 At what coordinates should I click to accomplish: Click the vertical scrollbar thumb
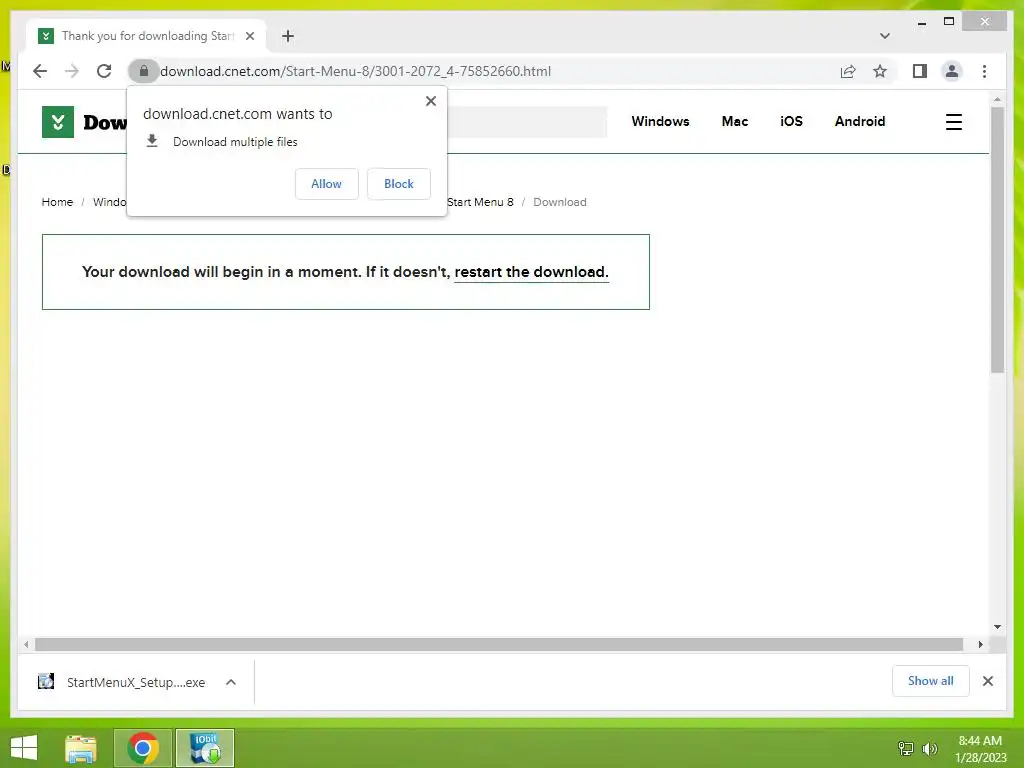point(997,240)
